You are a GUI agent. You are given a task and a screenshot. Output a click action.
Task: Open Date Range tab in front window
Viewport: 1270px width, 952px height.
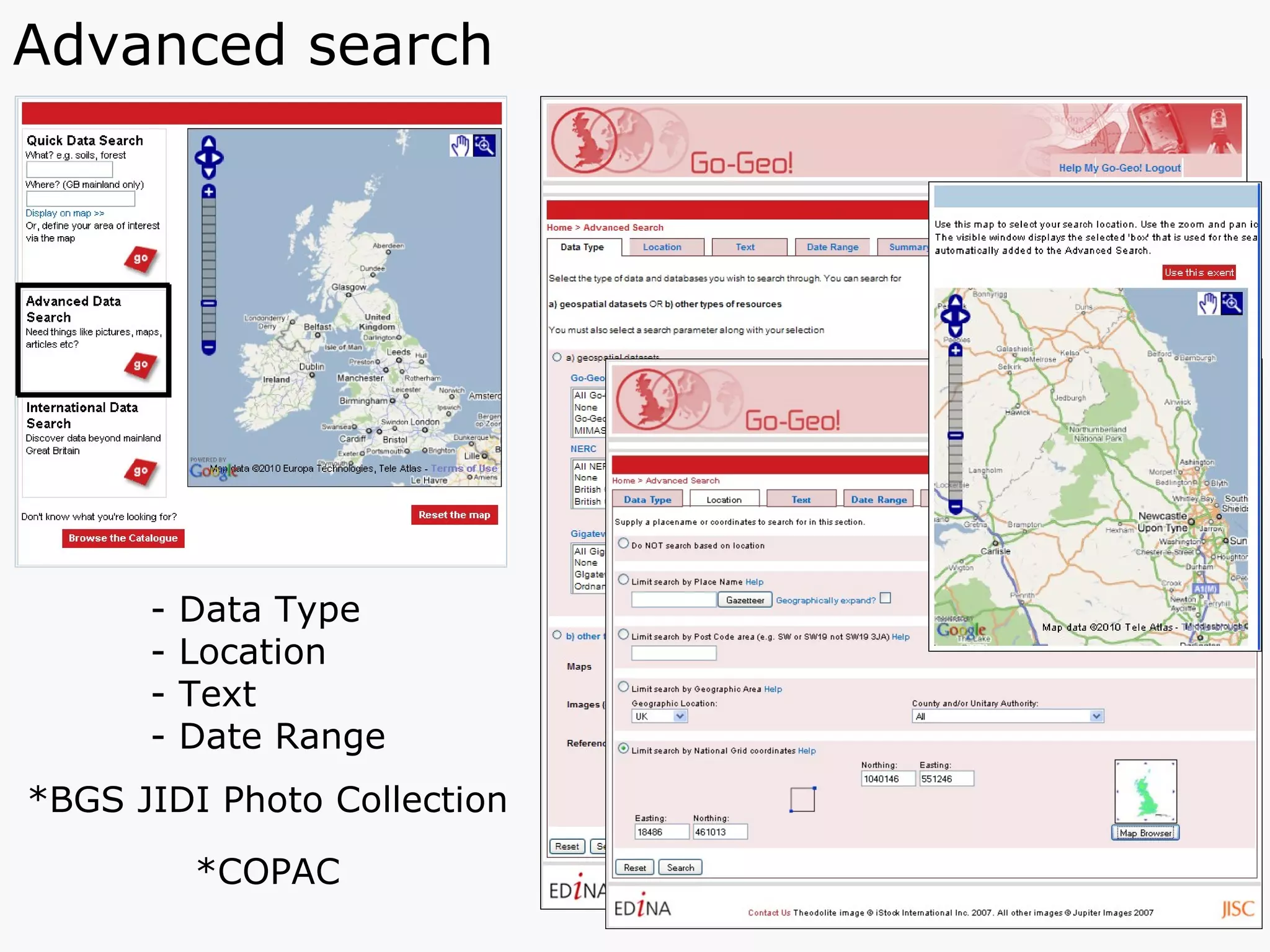click(x=879, y=499)
